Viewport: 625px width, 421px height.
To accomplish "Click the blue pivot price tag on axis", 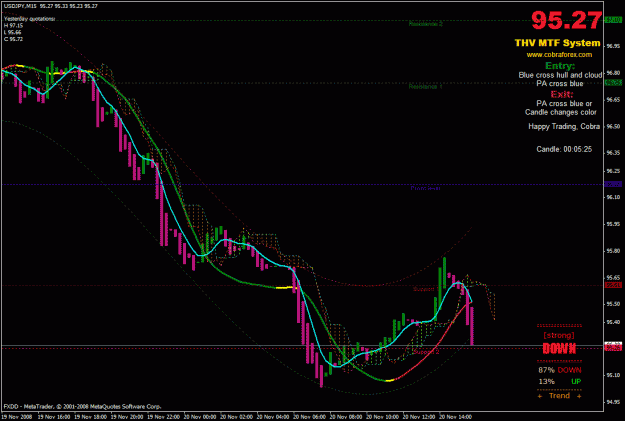I will (613, 184).
